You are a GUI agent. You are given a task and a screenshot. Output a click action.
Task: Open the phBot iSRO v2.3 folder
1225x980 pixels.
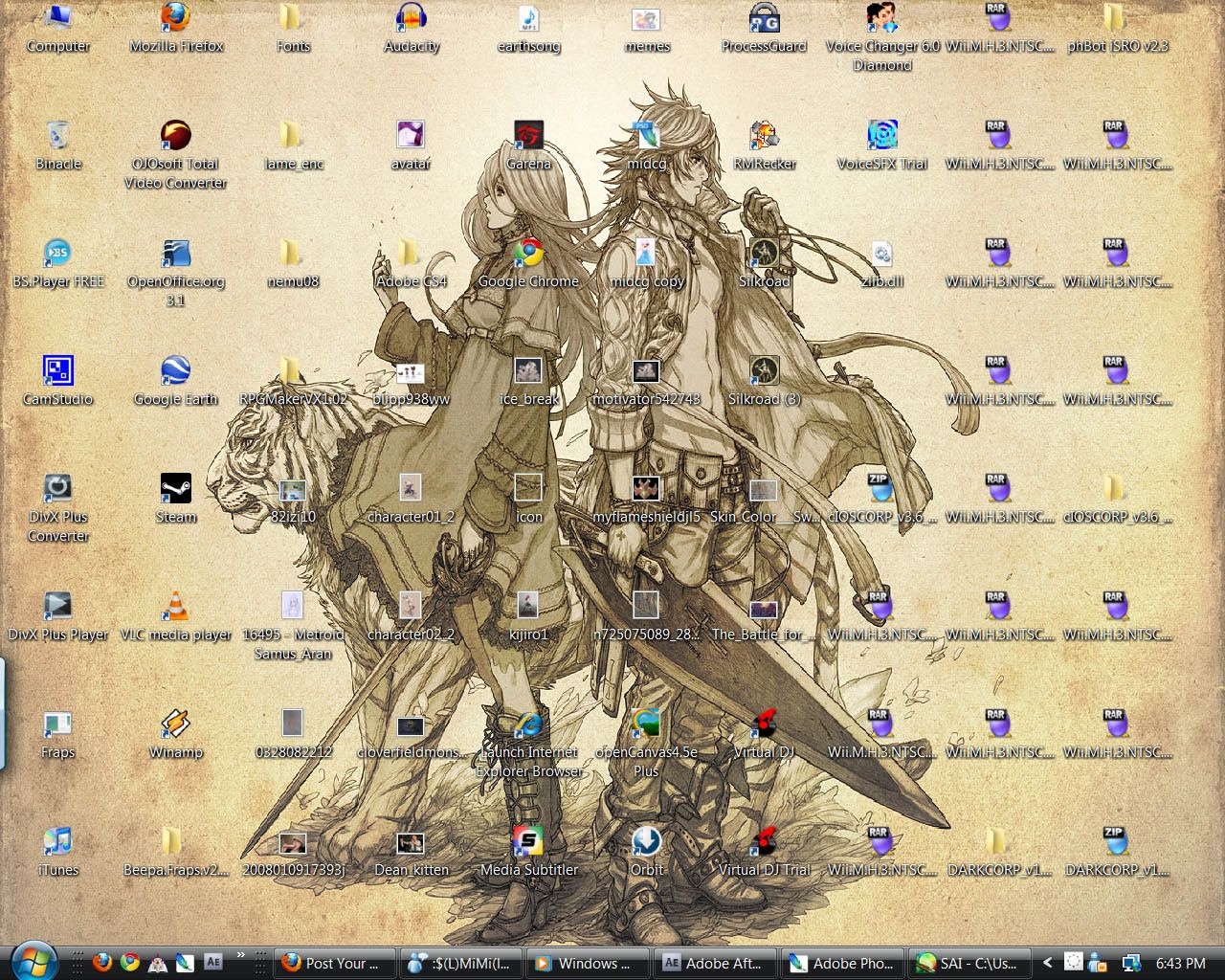[x=1117, y=27]
